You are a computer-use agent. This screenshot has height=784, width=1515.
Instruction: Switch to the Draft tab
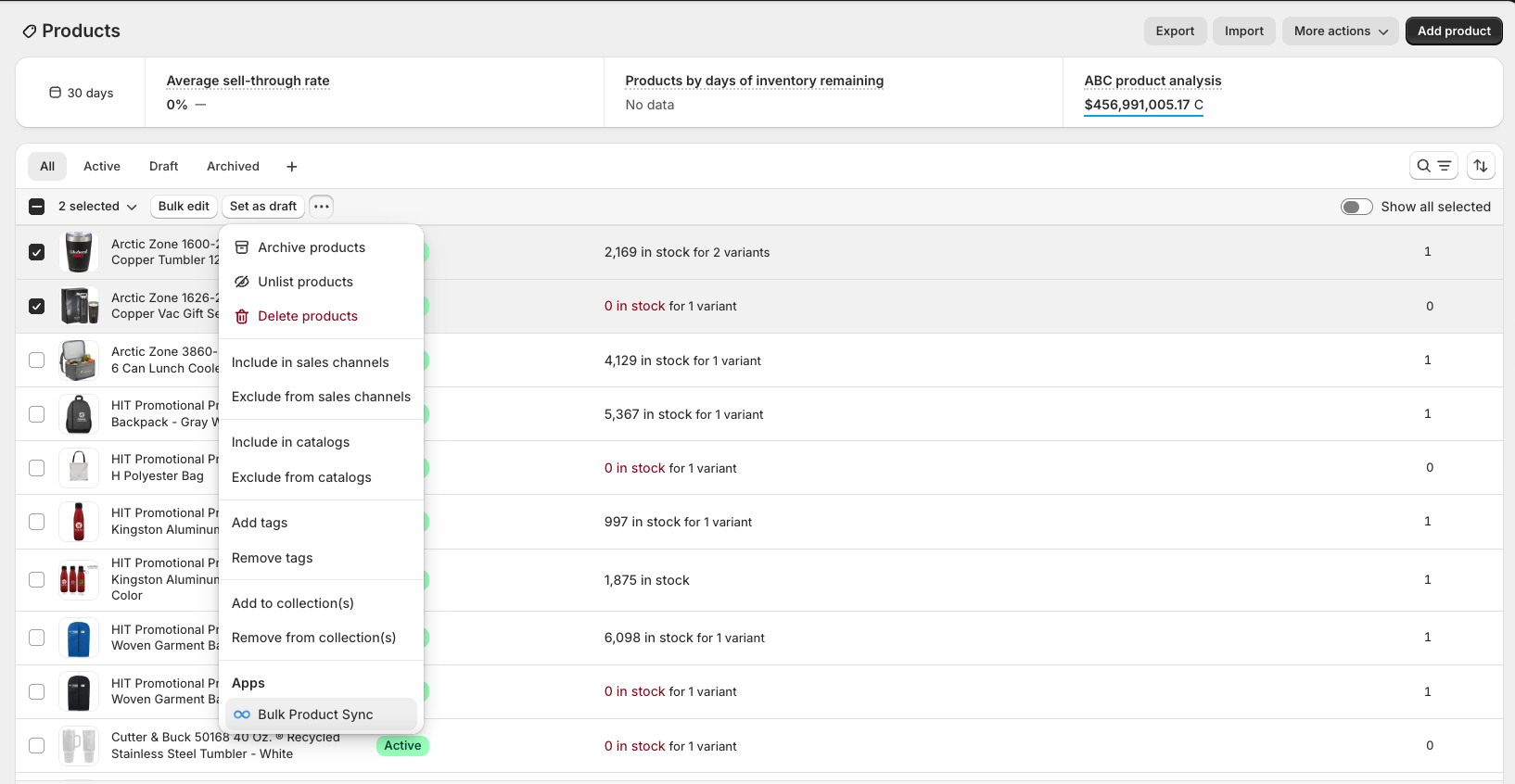pyautogui.click(x=163, y=167)
